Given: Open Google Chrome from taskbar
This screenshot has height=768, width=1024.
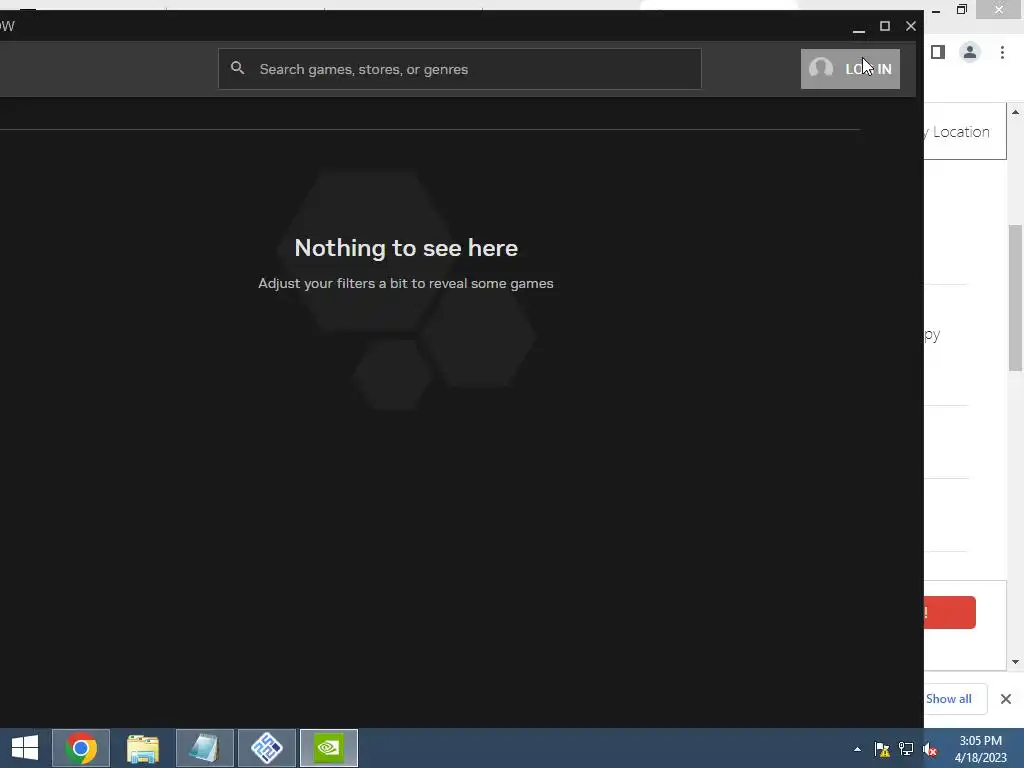Looking at the screenshot, I should (81, 748).
